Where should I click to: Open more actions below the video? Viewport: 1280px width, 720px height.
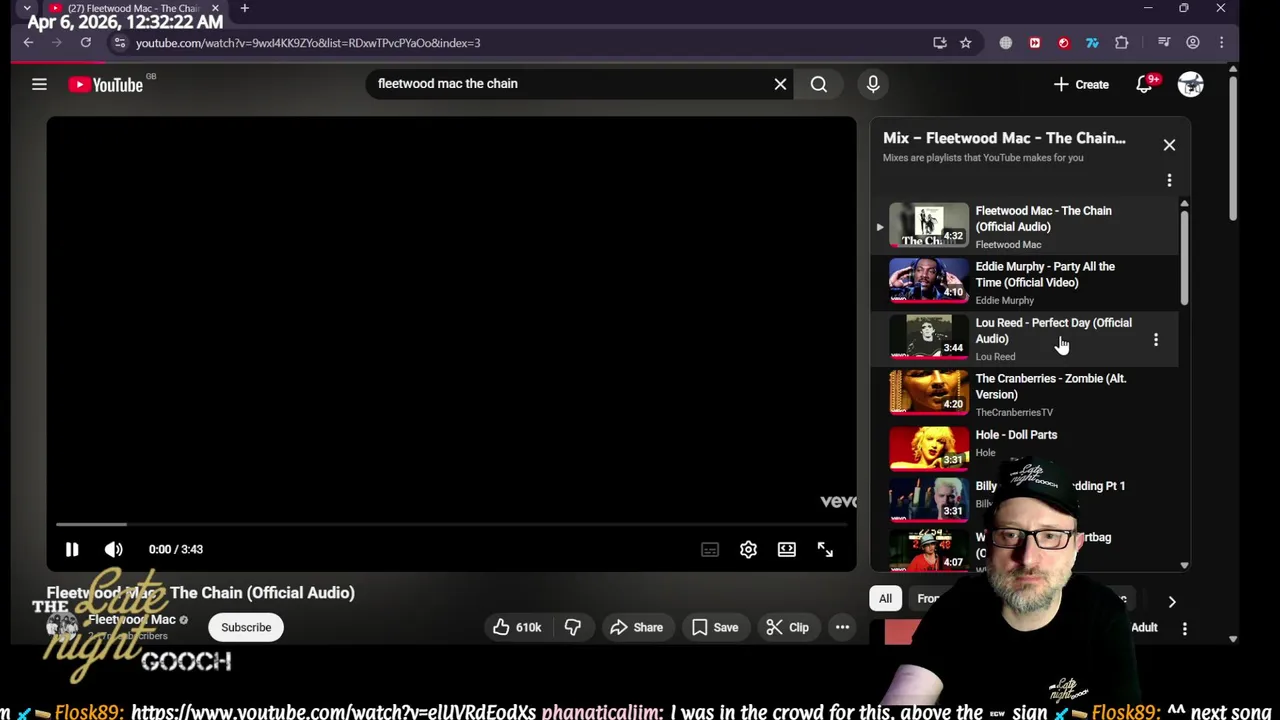(842, 627)
